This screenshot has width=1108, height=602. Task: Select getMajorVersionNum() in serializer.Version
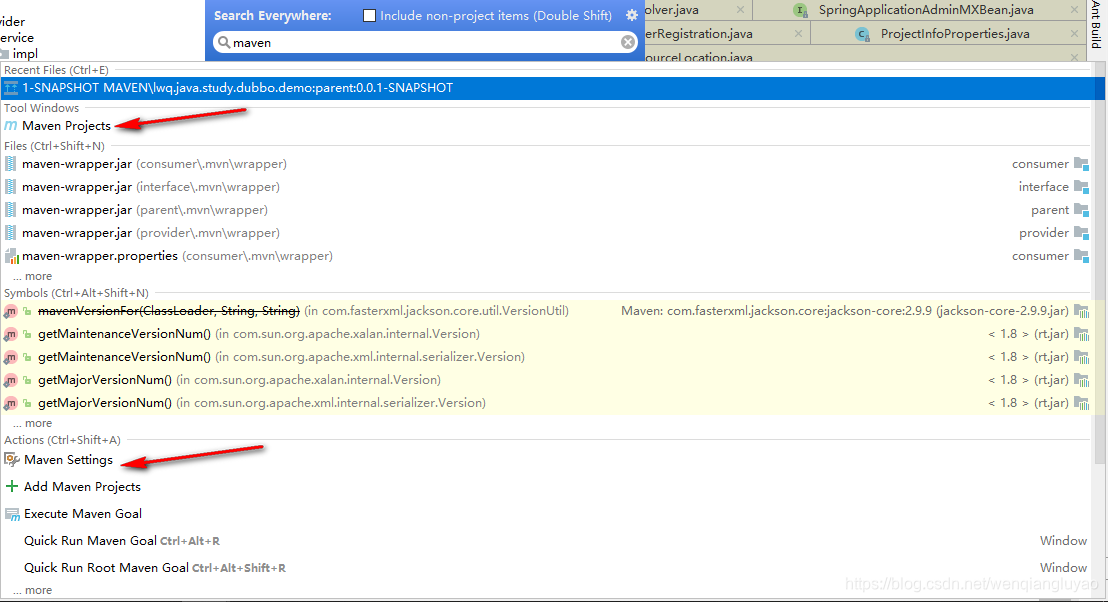pos(546,403)
